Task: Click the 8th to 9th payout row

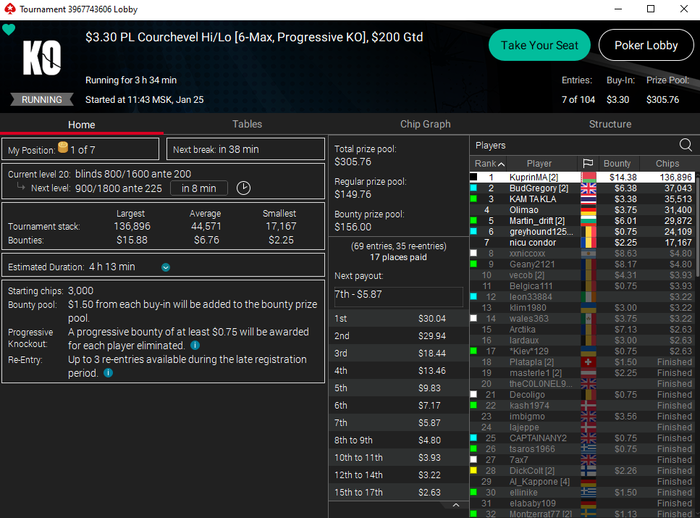Action: tap(399, 440)
